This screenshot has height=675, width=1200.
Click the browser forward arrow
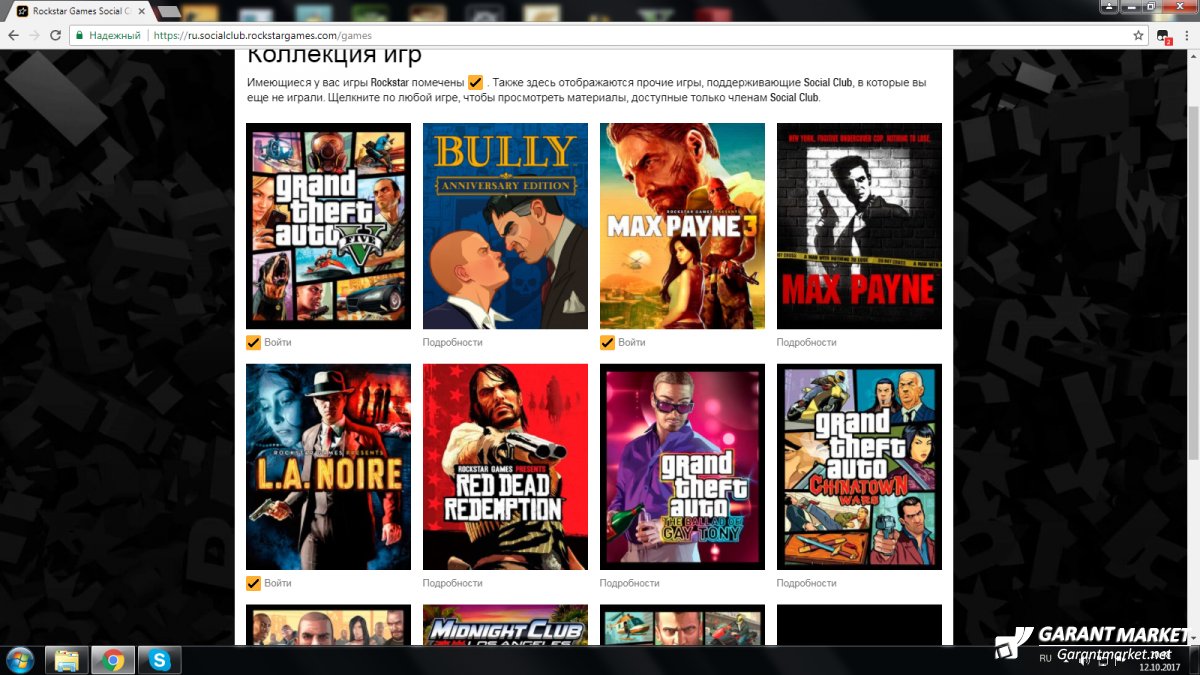[35, 34]
